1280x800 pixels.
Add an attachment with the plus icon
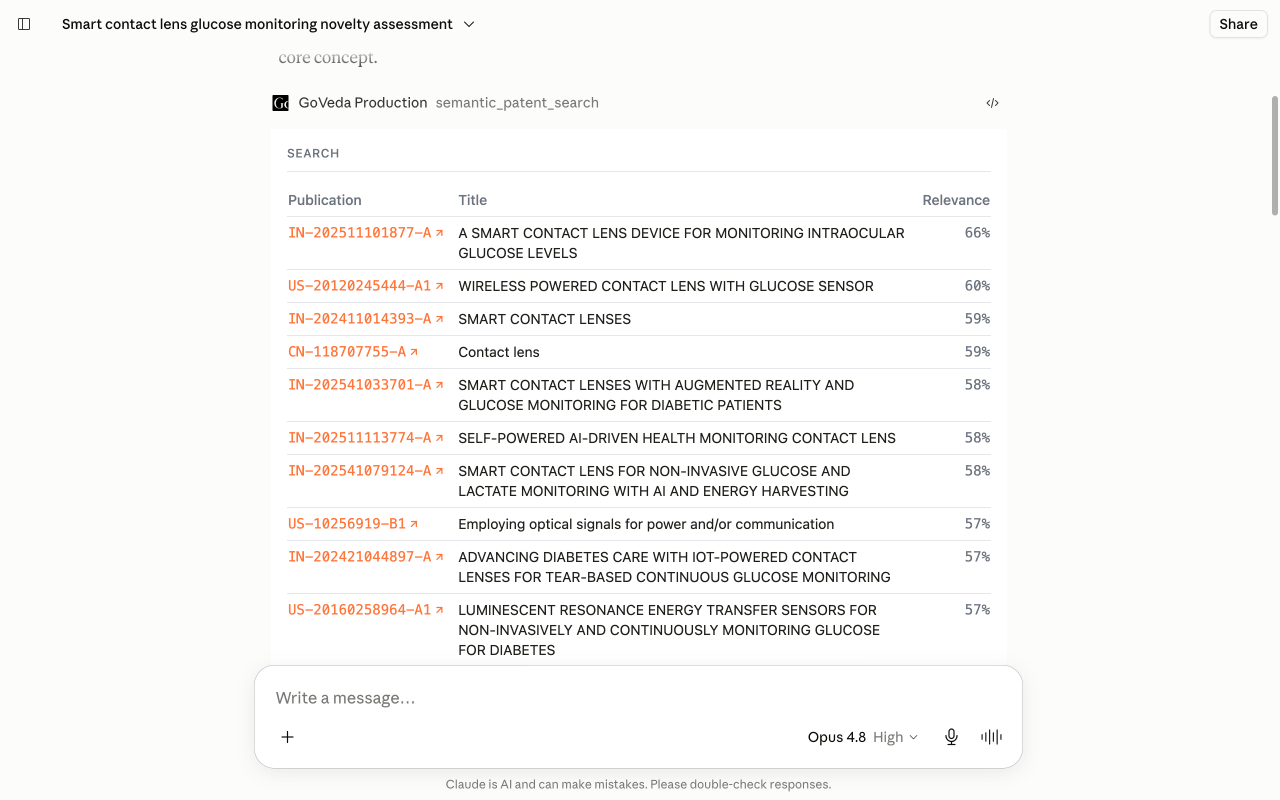coord(287,737)
